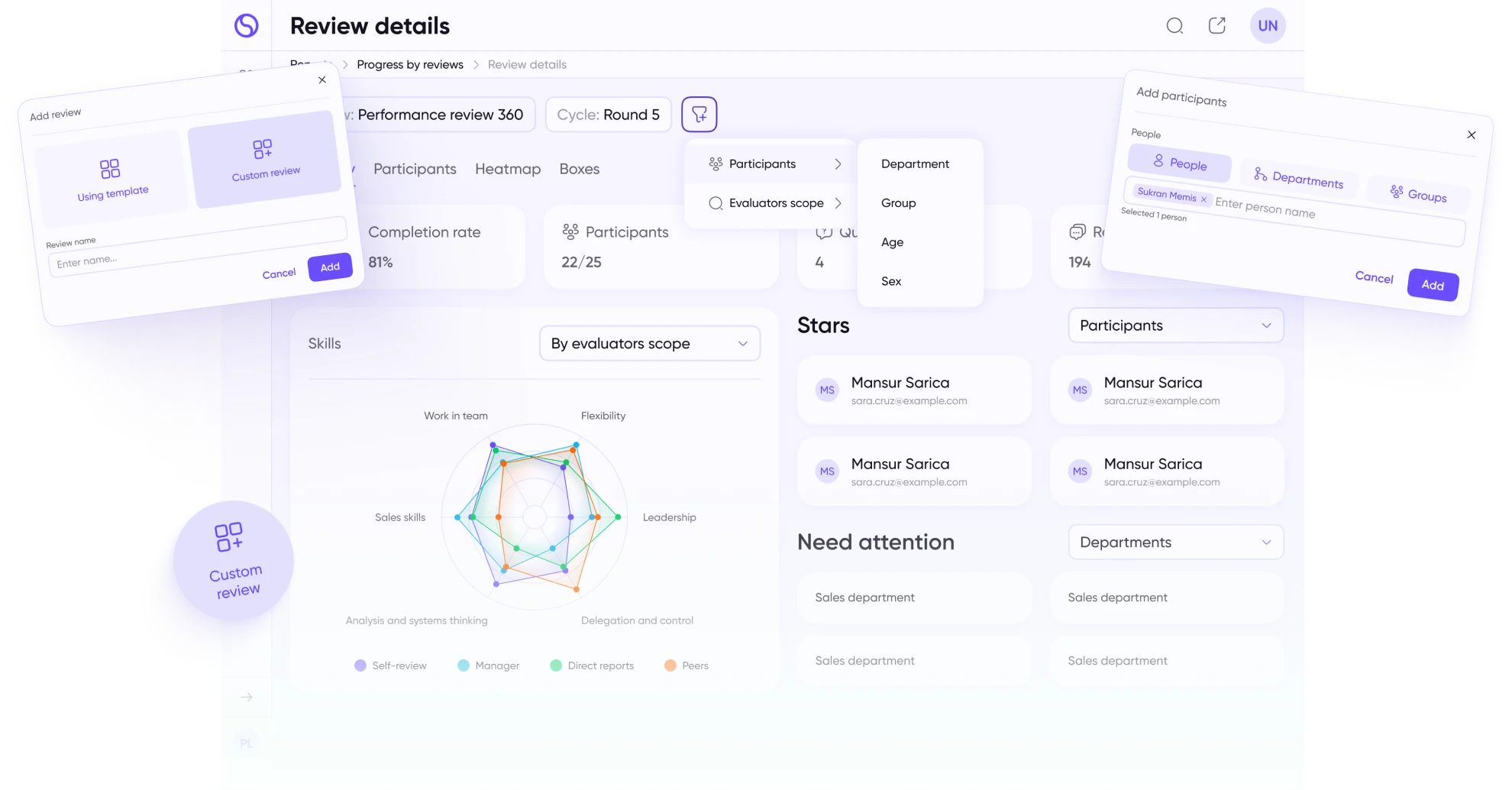
Task: Select the Custom review option card
Action: (x=264, y=159)
